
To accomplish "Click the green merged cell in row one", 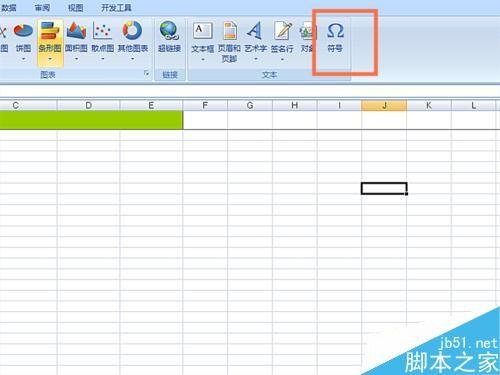I will (x=91, y=120).
